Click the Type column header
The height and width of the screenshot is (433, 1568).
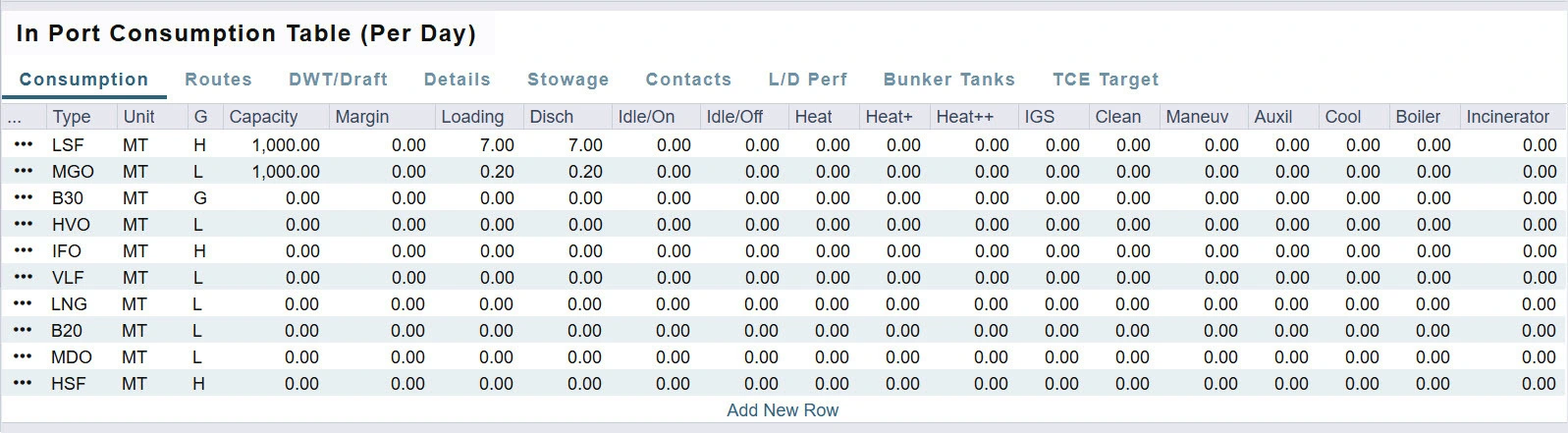tap(81, 117)
